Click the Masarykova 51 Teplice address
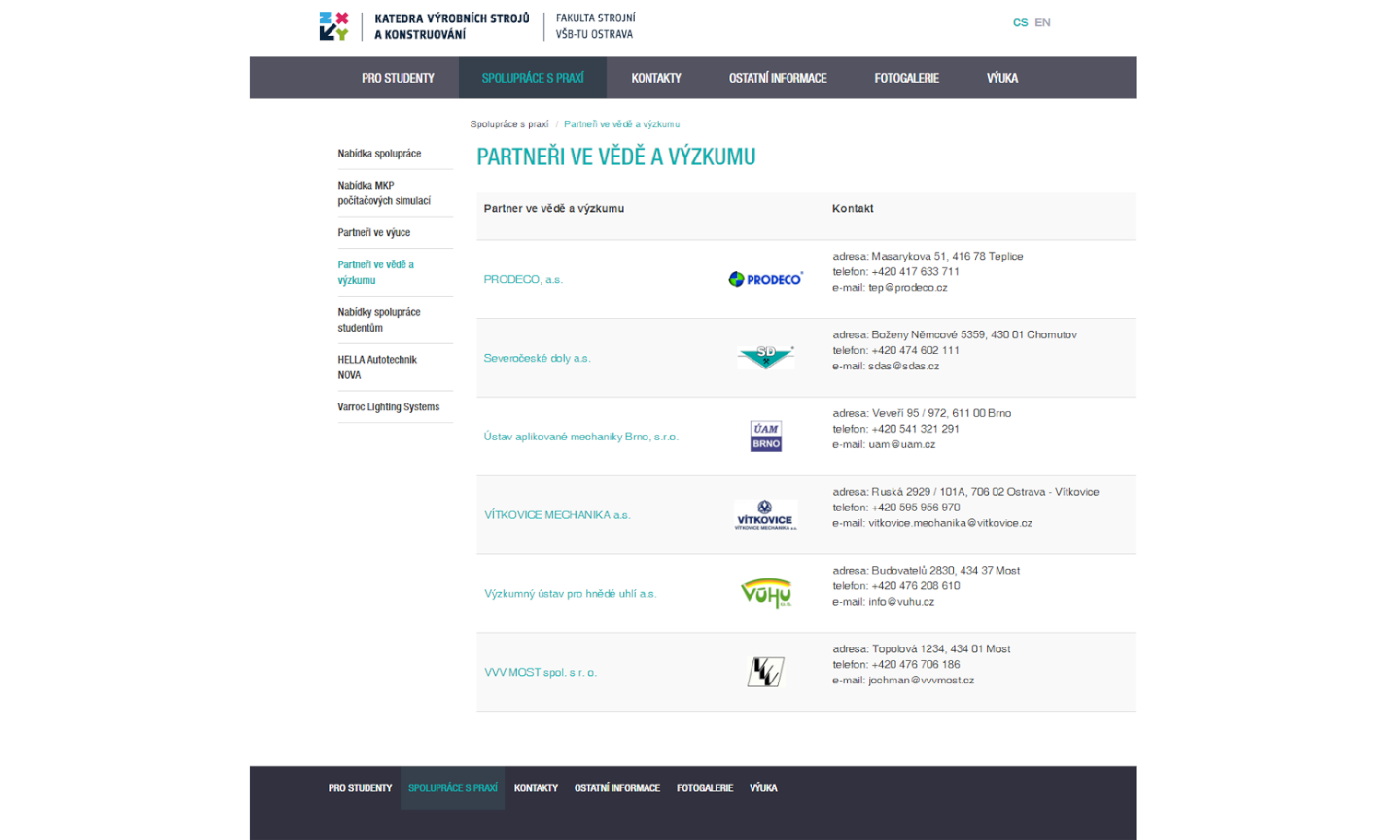The image size is (1400, 840). pos(947,257)
